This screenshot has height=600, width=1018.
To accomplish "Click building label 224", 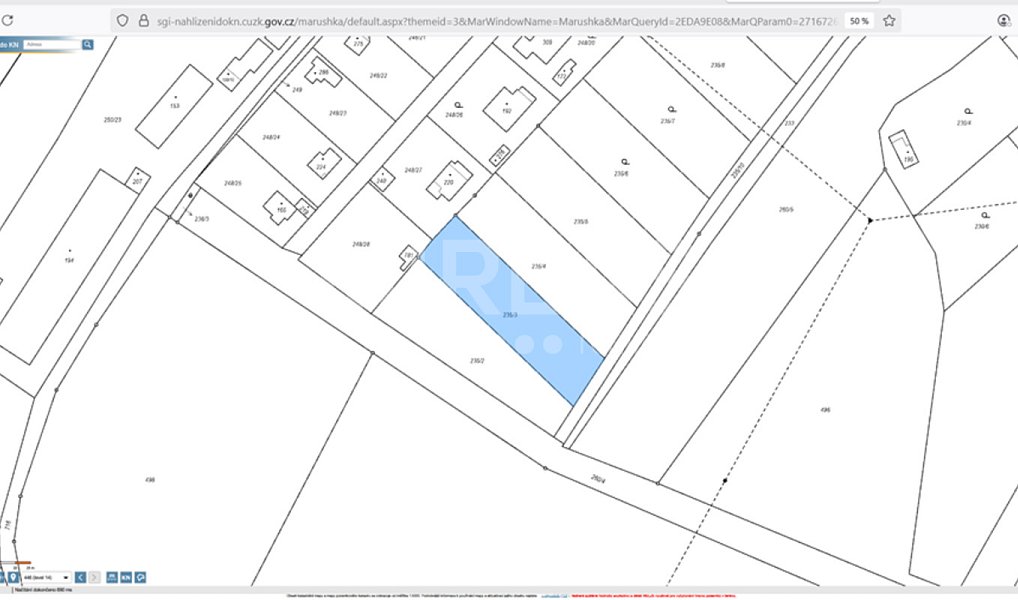I will tap(321, 166).
